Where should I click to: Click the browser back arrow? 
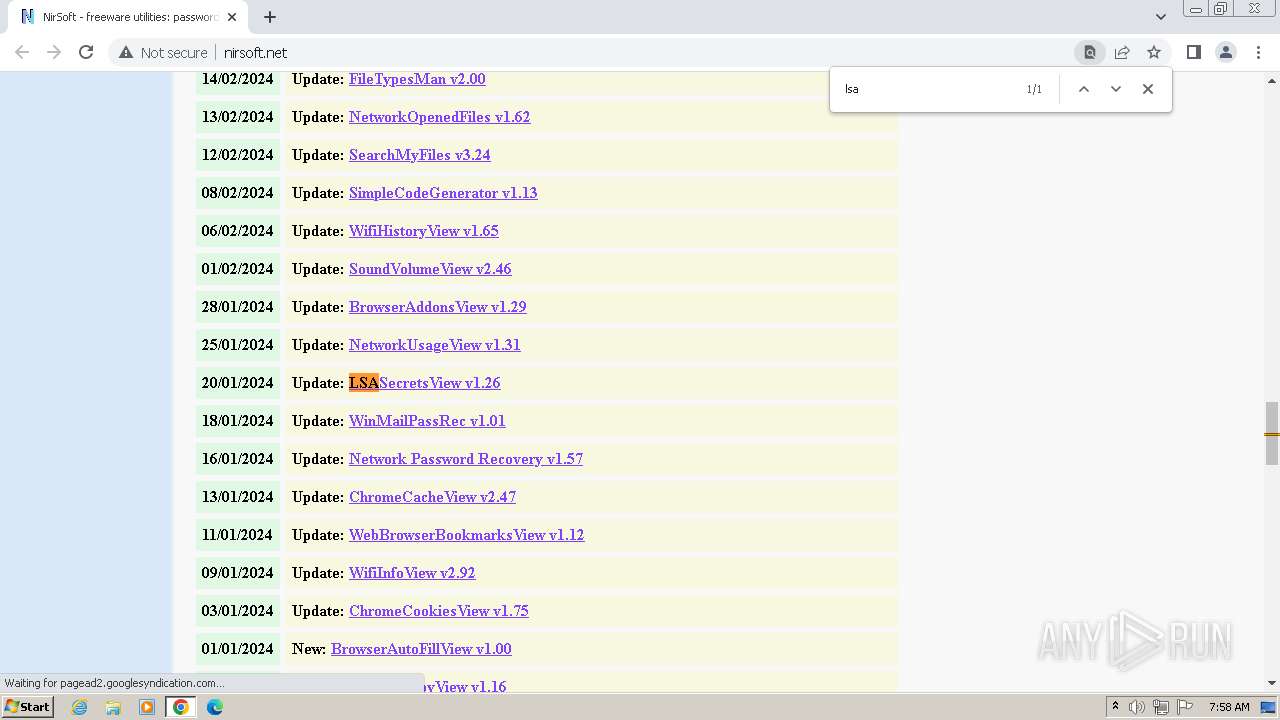point(22,52)
